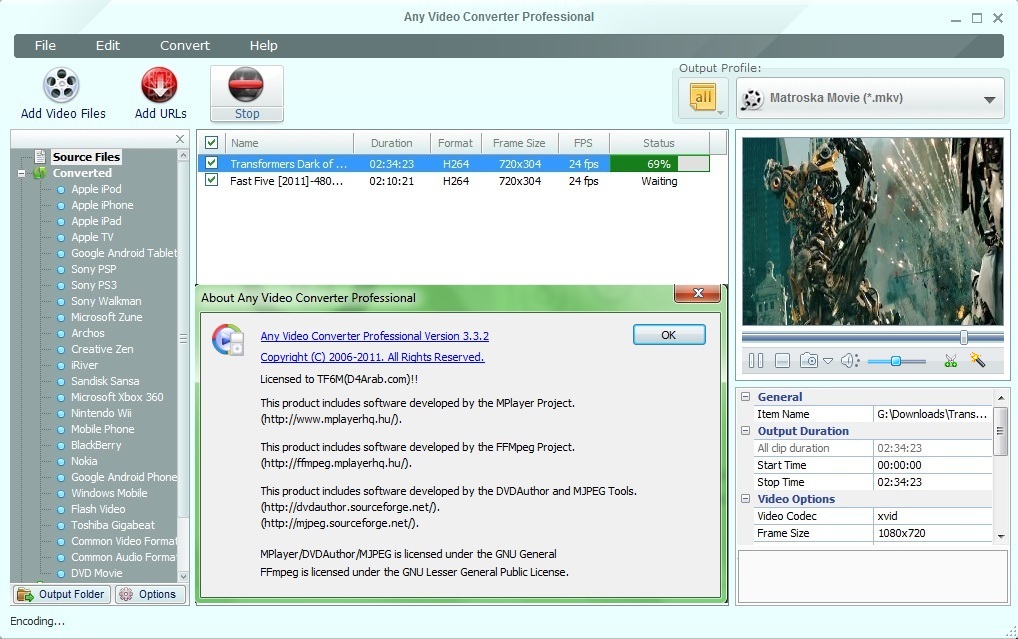This screenshot has width=1018, height=639.
Task: Select the Nintendo Wii profile
Action: (x=101, y=413)
